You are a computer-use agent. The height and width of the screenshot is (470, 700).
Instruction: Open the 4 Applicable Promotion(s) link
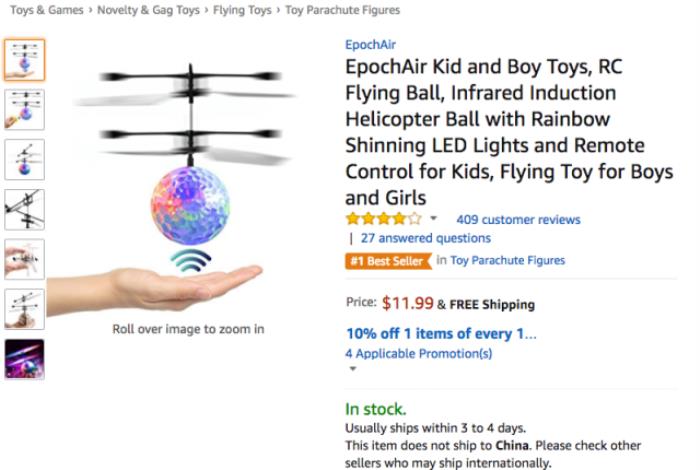pyautogui.click(x=418, y=353)
